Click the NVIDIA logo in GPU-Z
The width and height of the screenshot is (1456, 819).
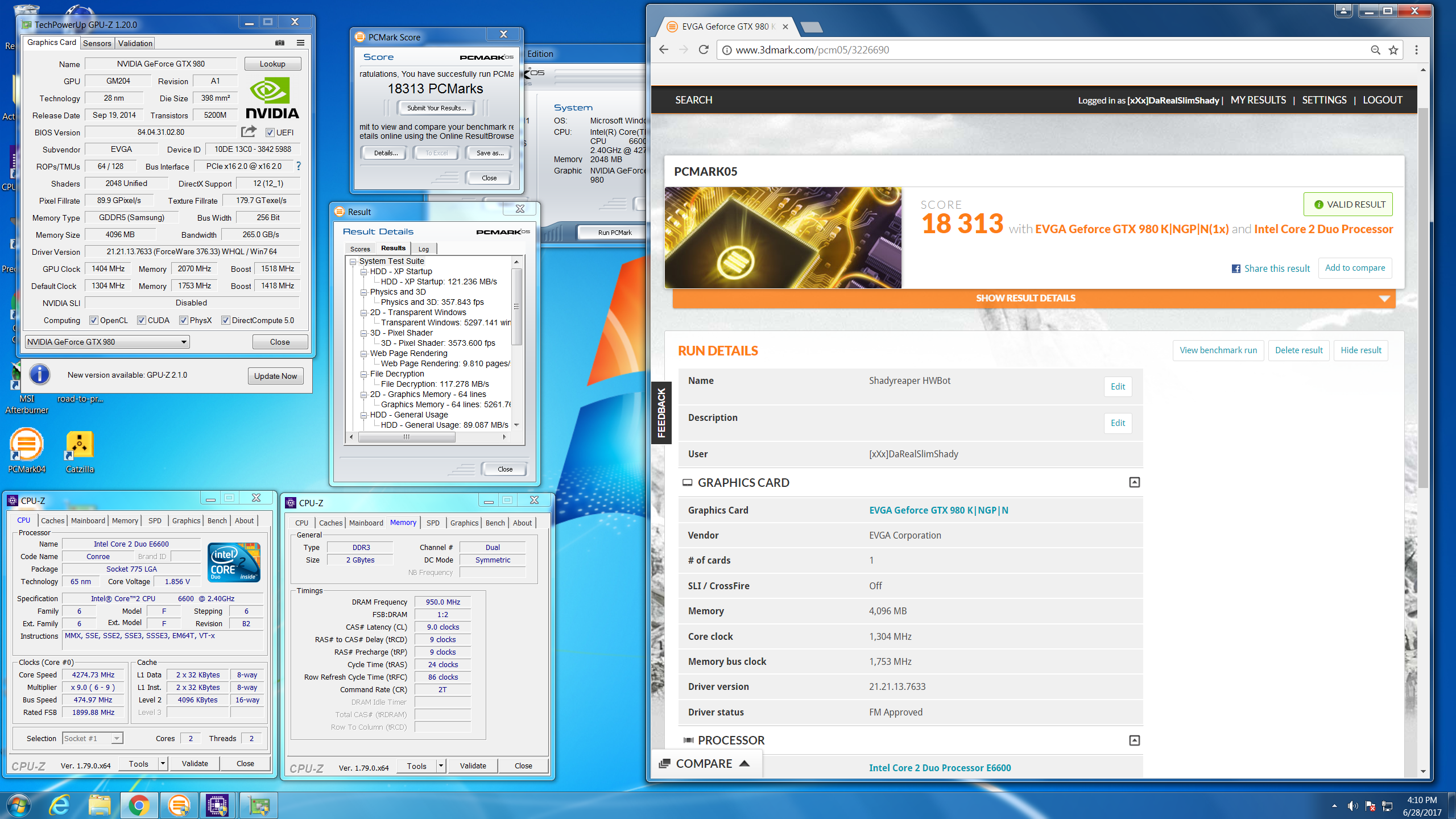272,98
